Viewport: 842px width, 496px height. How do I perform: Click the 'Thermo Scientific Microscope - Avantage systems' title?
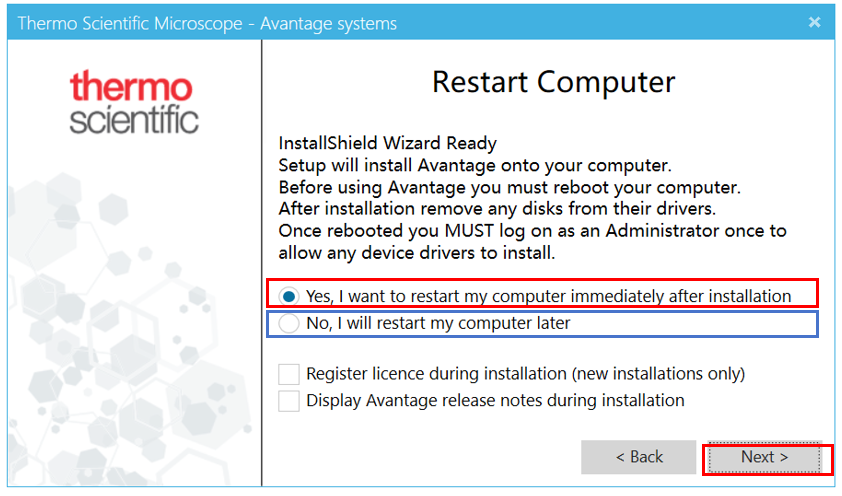point(207,24)
